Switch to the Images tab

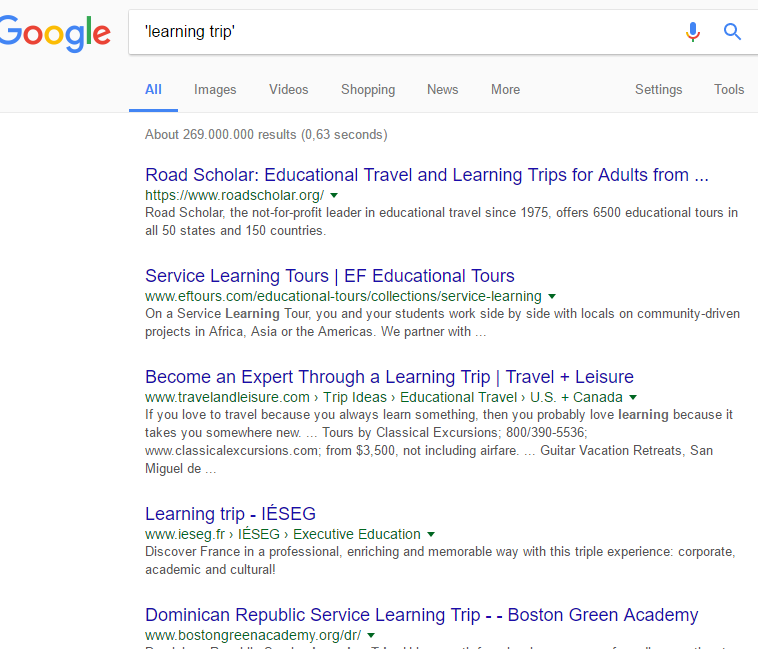point(215,89)
